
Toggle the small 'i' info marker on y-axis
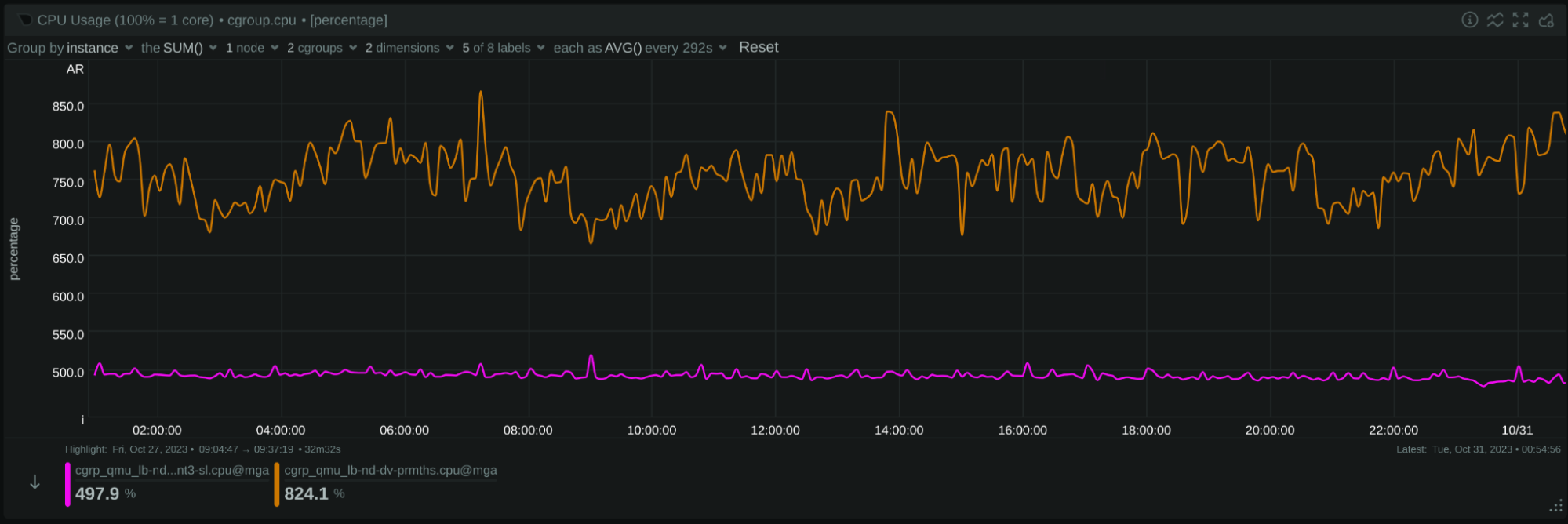[82, 420]
